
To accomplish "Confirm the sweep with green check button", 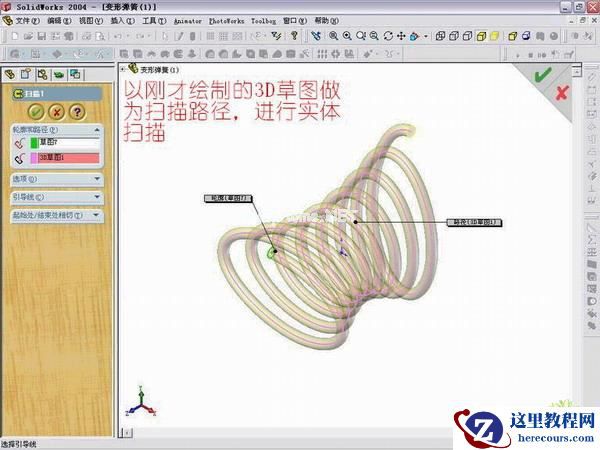I will click(x=36, y=112).
